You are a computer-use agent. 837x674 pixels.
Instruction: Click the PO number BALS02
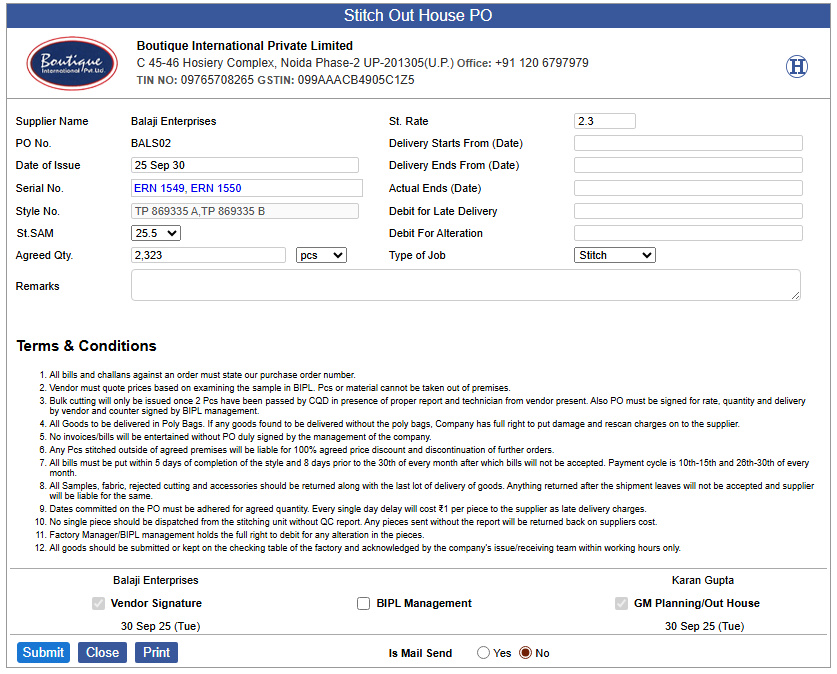[151, 143]
